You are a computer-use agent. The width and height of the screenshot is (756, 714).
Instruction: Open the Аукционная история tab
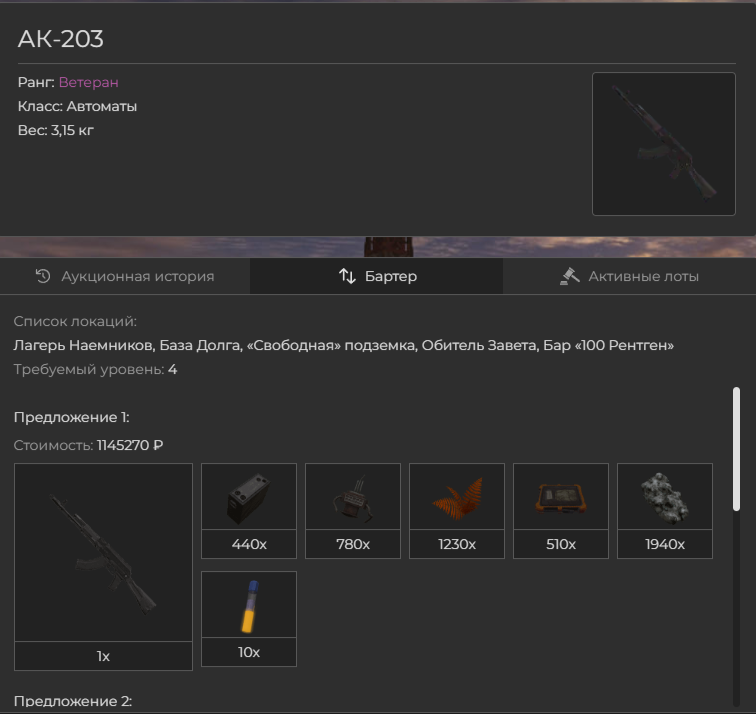(125, 276)
